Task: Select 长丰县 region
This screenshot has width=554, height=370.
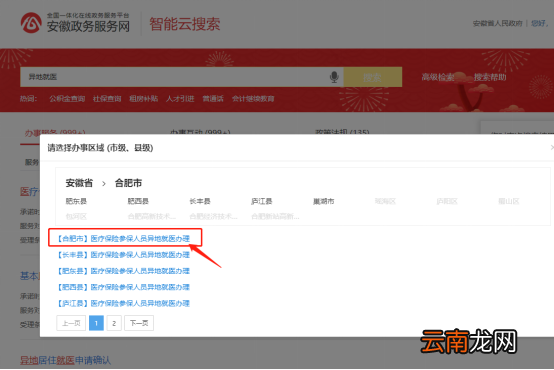Action: (200, 201)
